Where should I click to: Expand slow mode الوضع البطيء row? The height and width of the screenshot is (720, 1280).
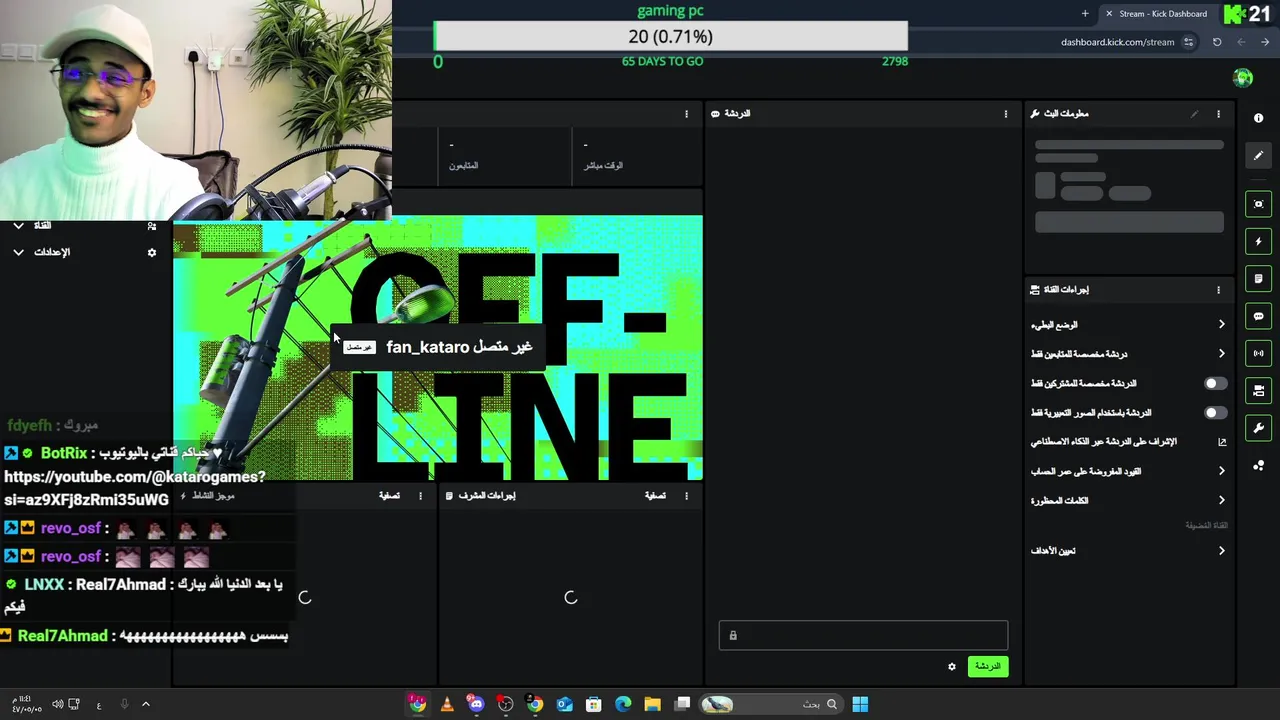pos(1128,325)
